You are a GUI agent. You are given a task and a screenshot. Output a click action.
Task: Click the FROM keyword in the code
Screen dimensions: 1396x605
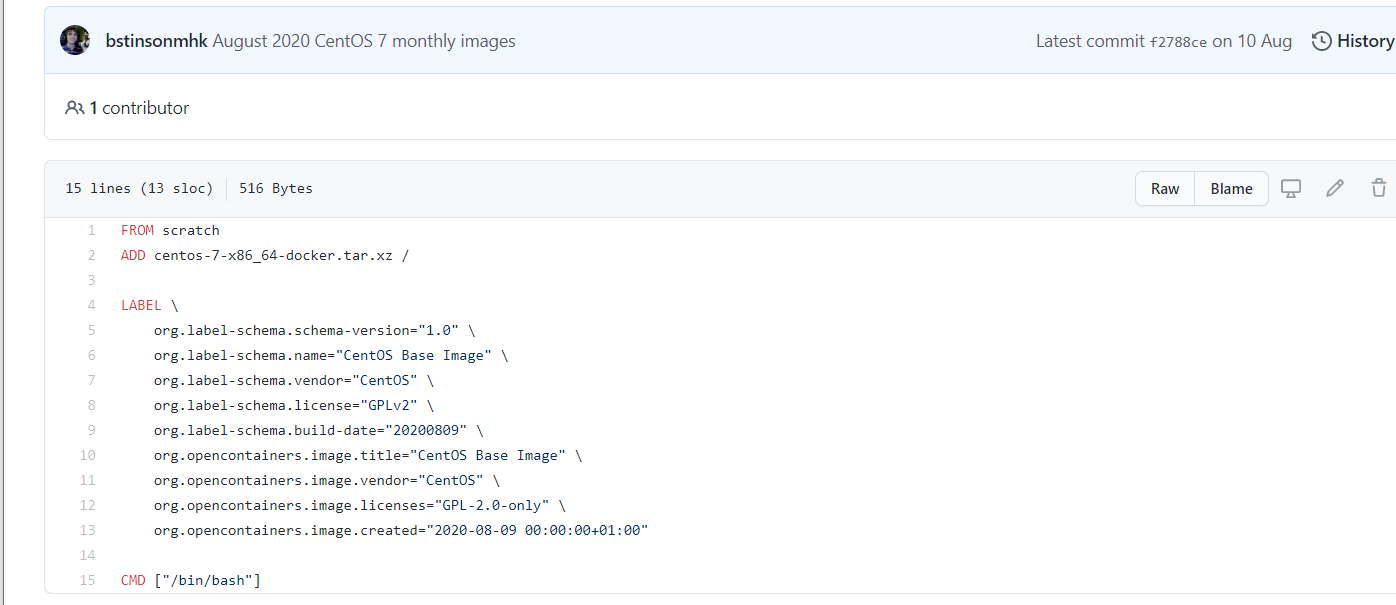(137, 230)
